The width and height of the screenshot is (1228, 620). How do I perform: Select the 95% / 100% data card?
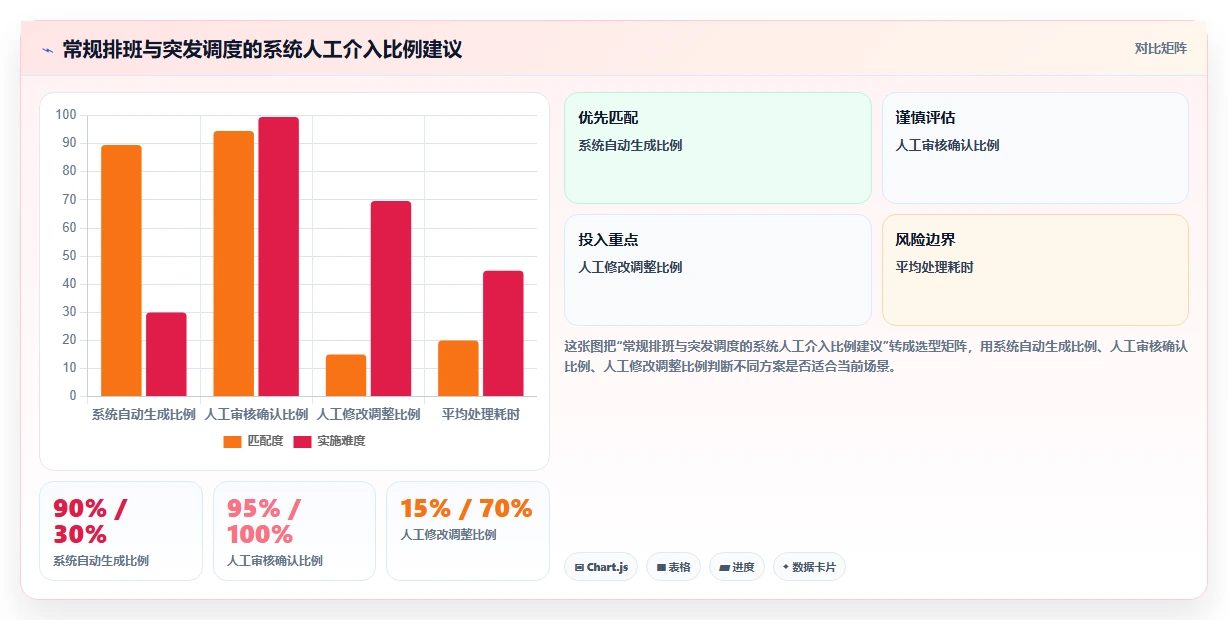[x=294, y=531]
